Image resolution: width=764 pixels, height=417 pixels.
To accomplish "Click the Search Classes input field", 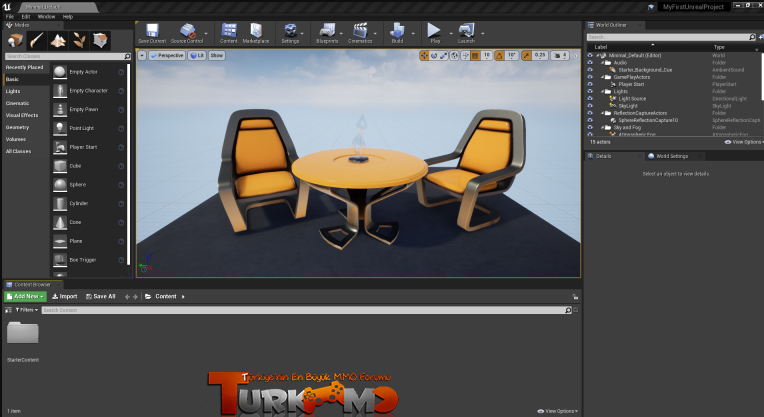I will (68, 57).
